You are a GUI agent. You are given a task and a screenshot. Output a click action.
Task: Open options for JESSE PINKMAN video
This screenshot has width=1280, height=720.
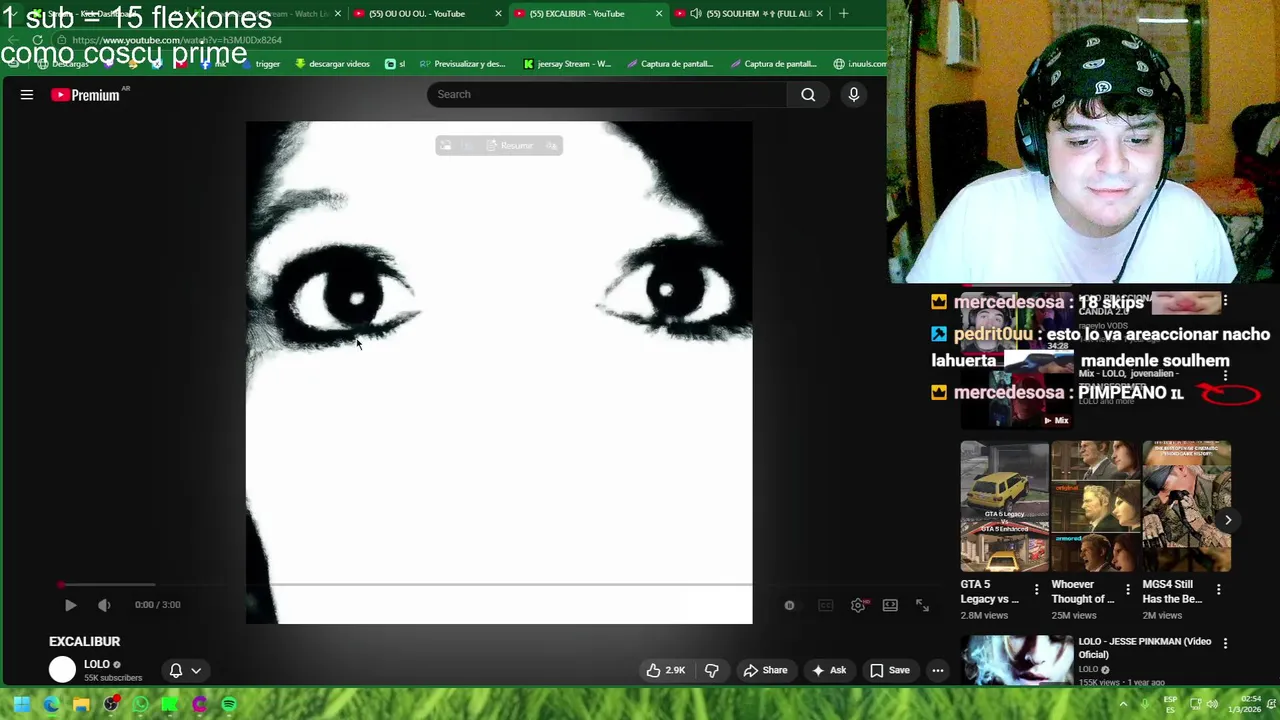click(1225, 644)
